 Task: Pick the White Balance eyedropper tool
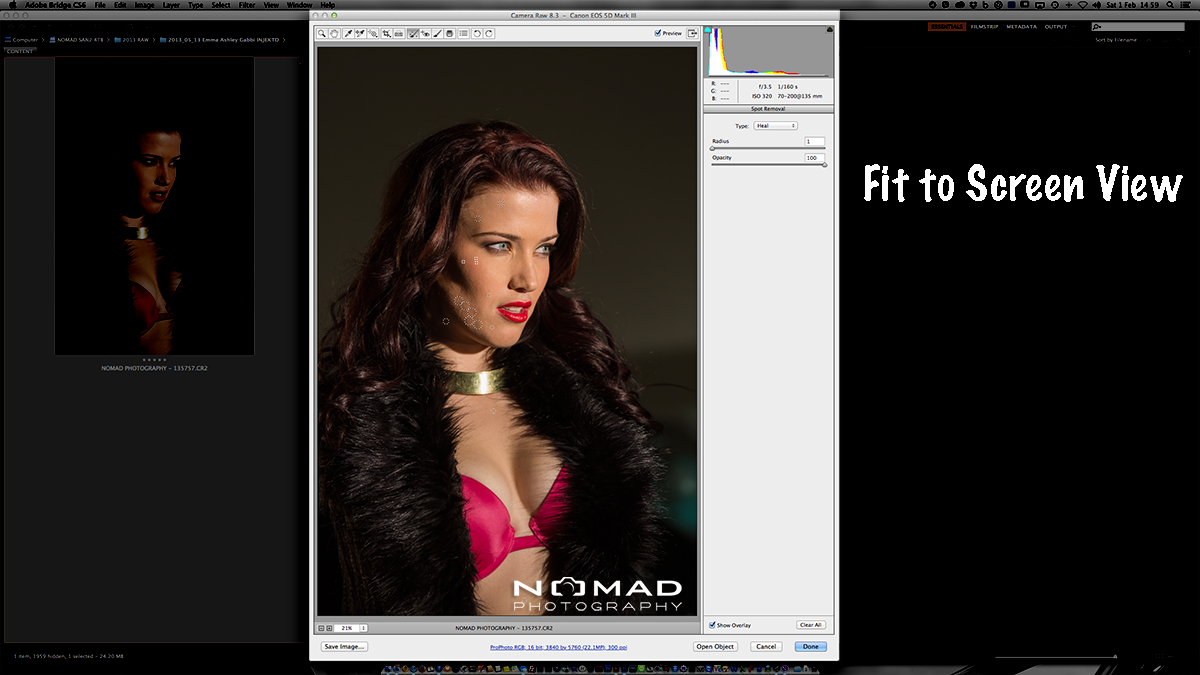[348, 33]
